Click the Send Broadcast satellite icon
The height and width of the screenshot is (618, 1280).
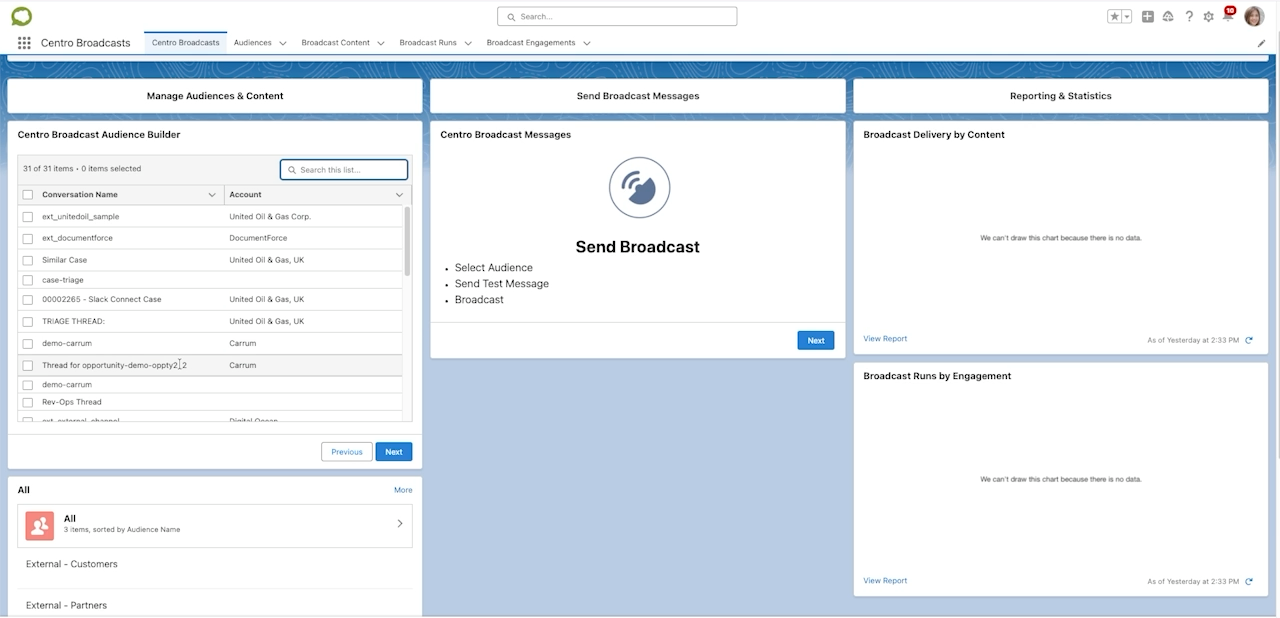click(639, 187)
